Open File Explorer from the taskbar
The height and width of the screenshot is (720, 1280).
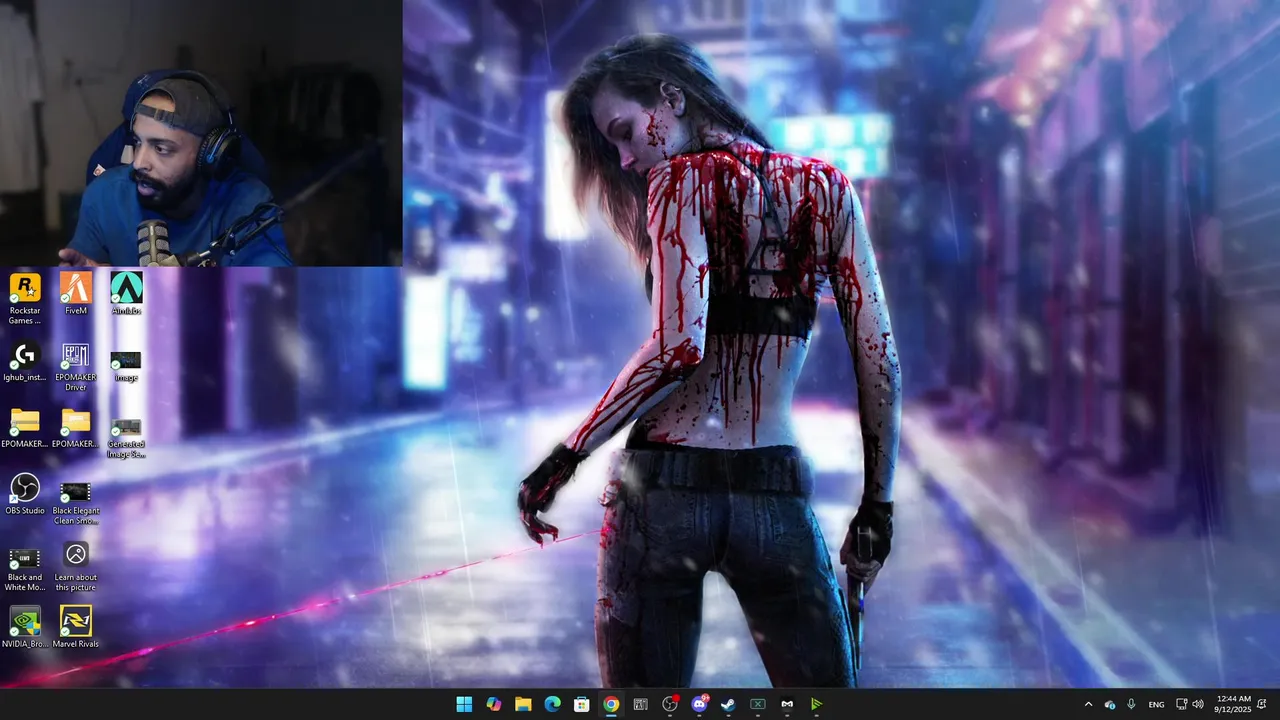click(x=523, y=704)
